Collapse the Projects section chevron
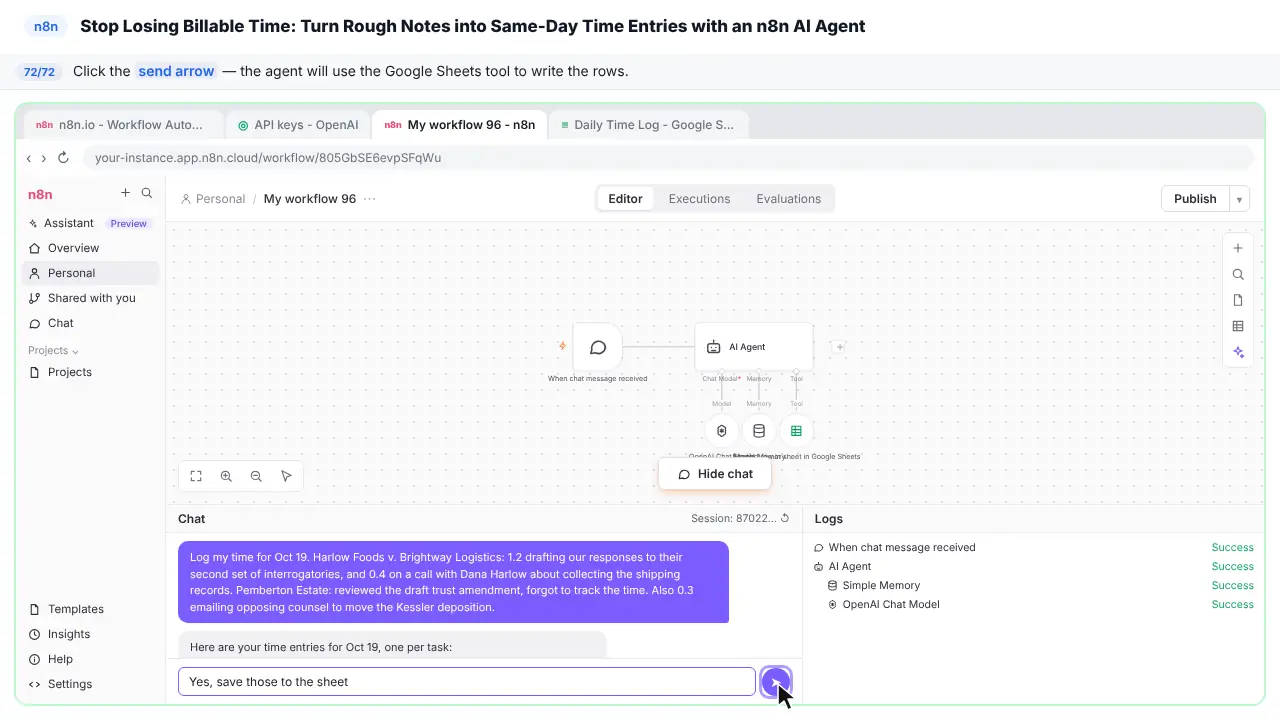This screenshot has width=1280, height=720. [x=75, y=351]
